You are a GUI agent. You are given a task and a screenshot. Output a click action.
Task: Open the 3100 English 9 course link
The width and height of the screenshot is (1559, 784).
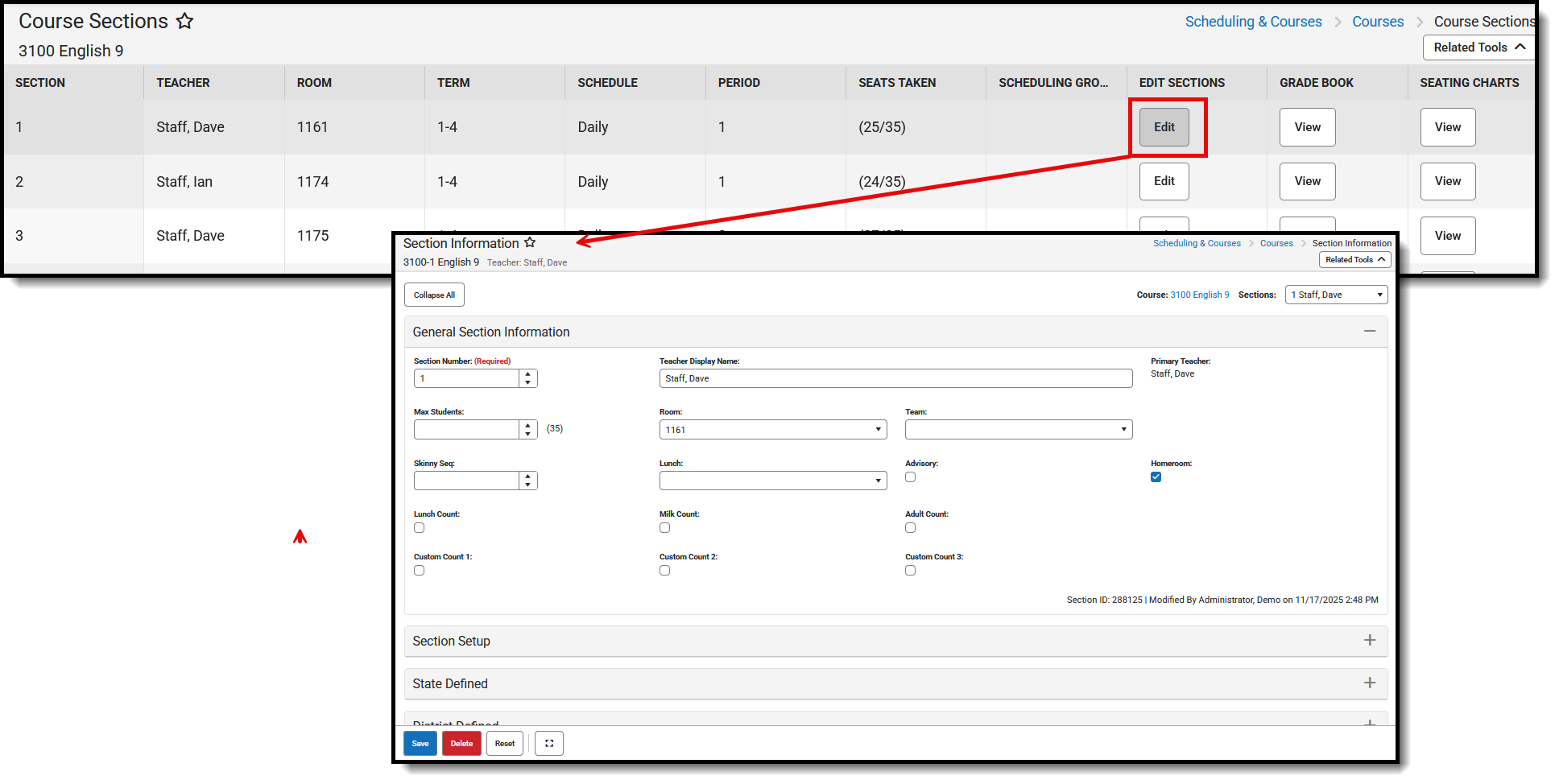(1199, 295)
